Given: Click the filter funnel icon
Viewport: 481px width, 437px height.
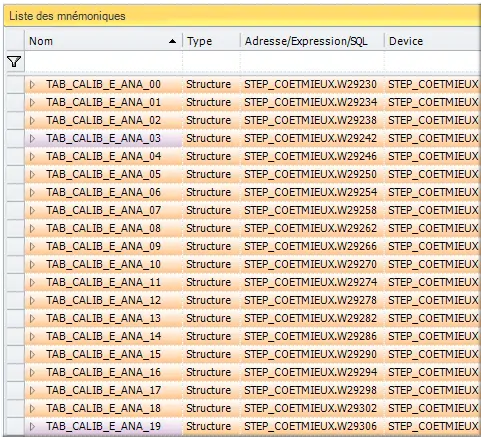Looking at the screenshot, I should pos(14,61).
